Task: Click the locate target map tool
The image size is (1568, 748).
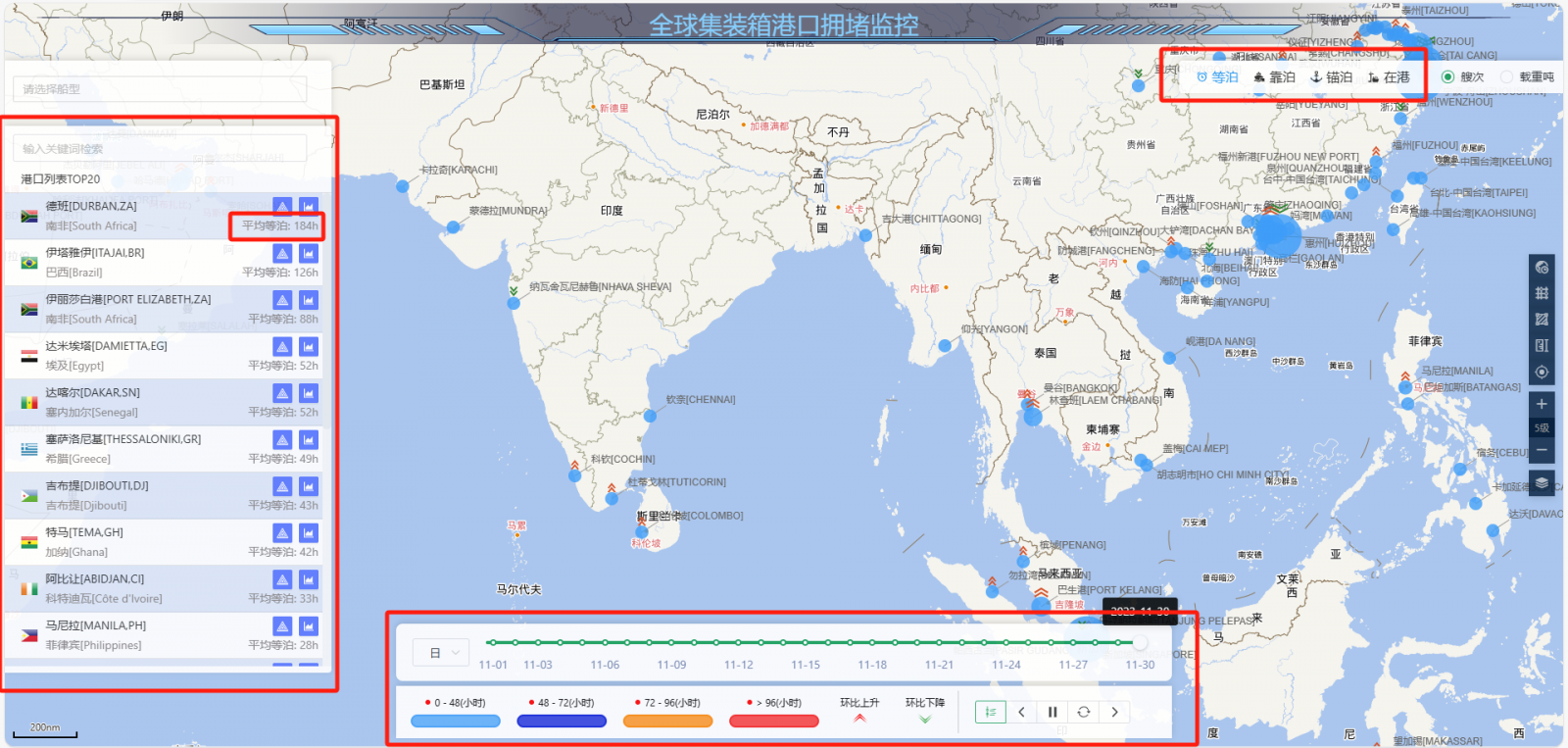Action: coord(1542,372)
